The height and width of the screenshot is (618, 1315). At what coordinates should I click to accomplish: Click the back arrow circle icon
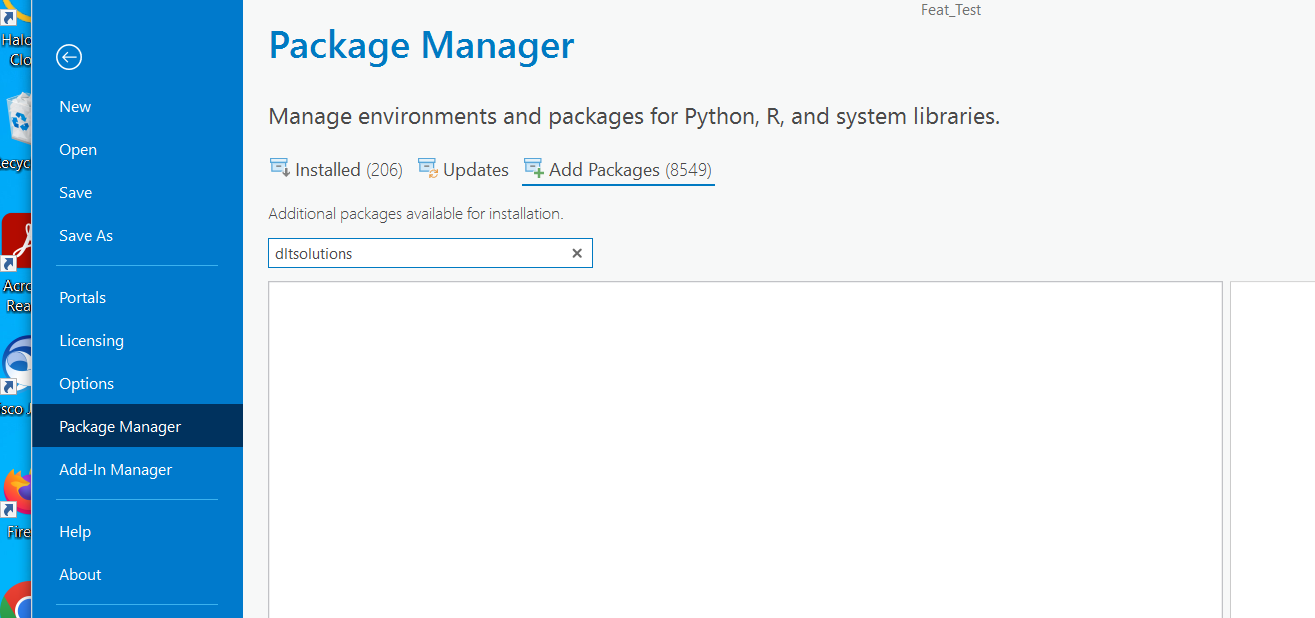69,58
